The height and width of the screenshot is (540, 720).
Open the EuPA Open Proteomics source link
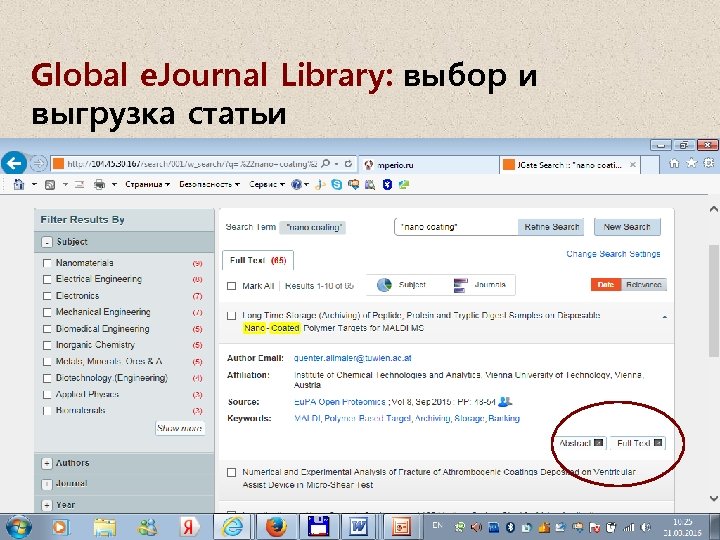(339, 402)
